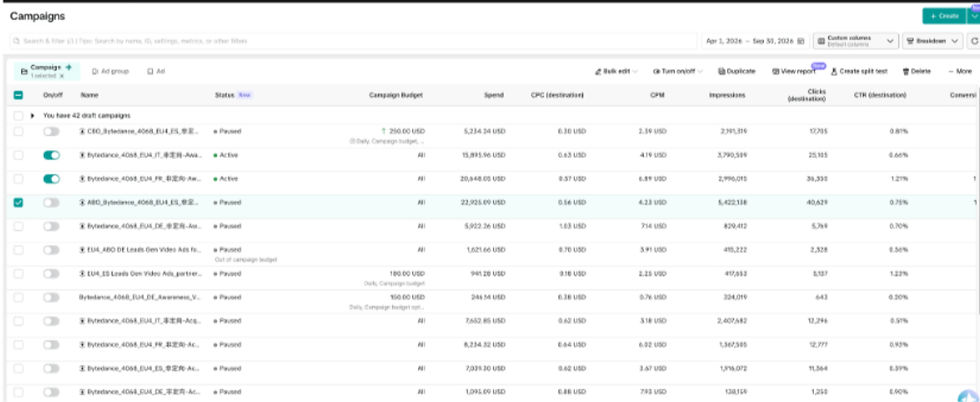Uncheck the ABO_Bytedance ES campaign checkbox
This screenshot has height=402, width=980.
tap(18, 203)
